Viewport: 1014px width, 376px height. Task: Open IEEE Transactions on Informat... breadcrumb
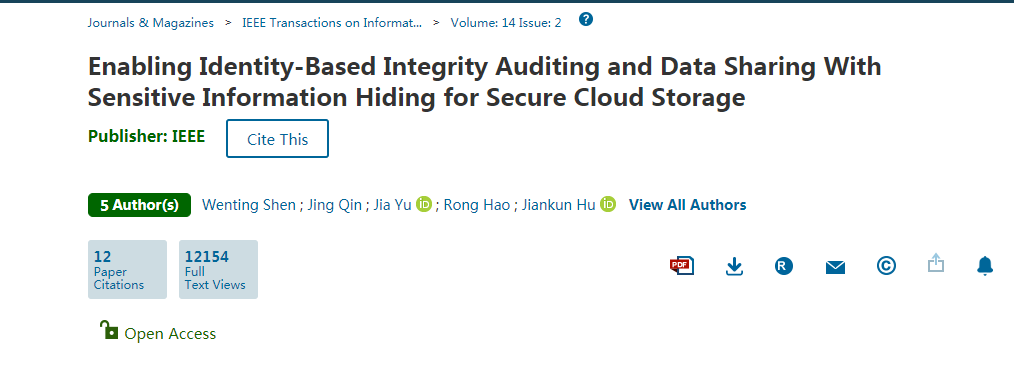tap(332, 23)
